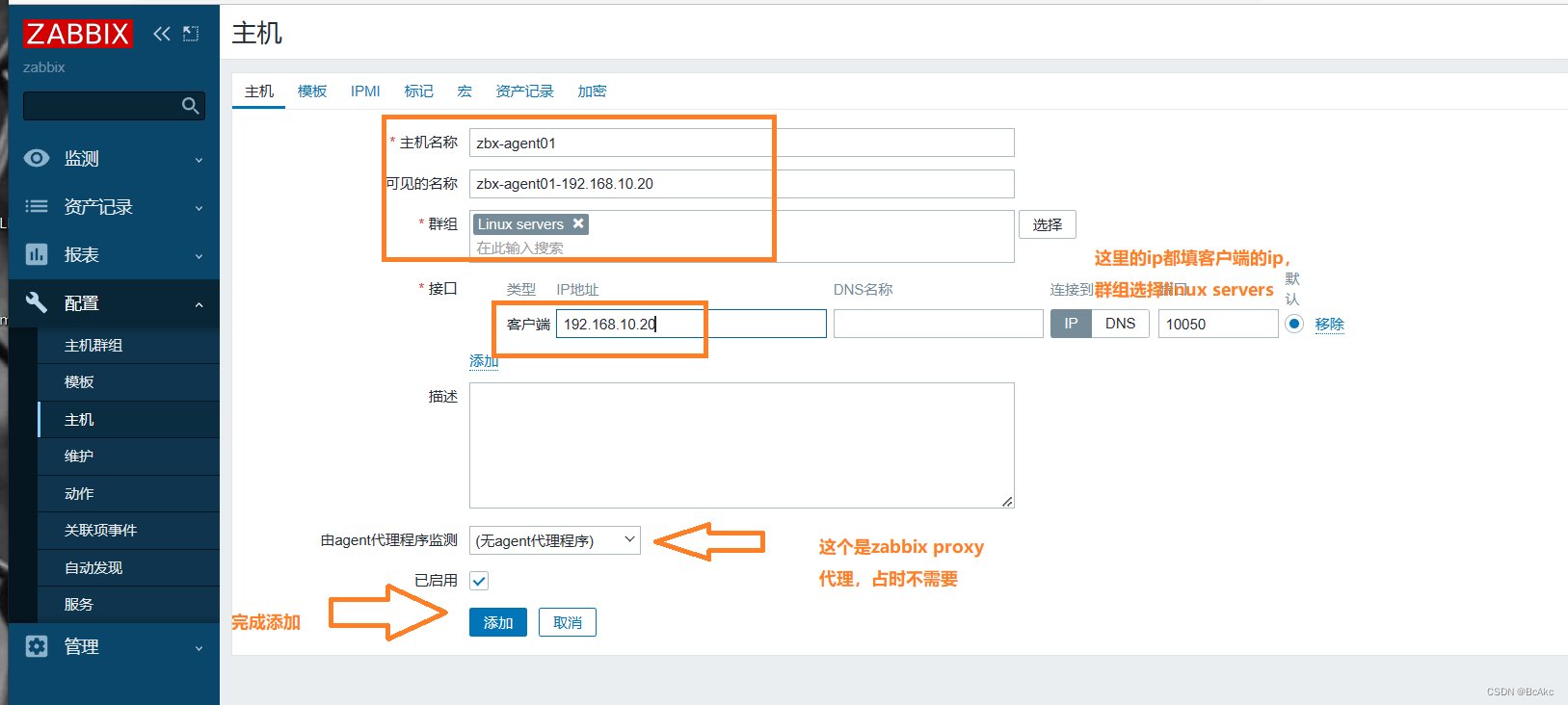Click the DNS名称 input field
Screen dimensions: 1568x705
[x=938, y=324]
